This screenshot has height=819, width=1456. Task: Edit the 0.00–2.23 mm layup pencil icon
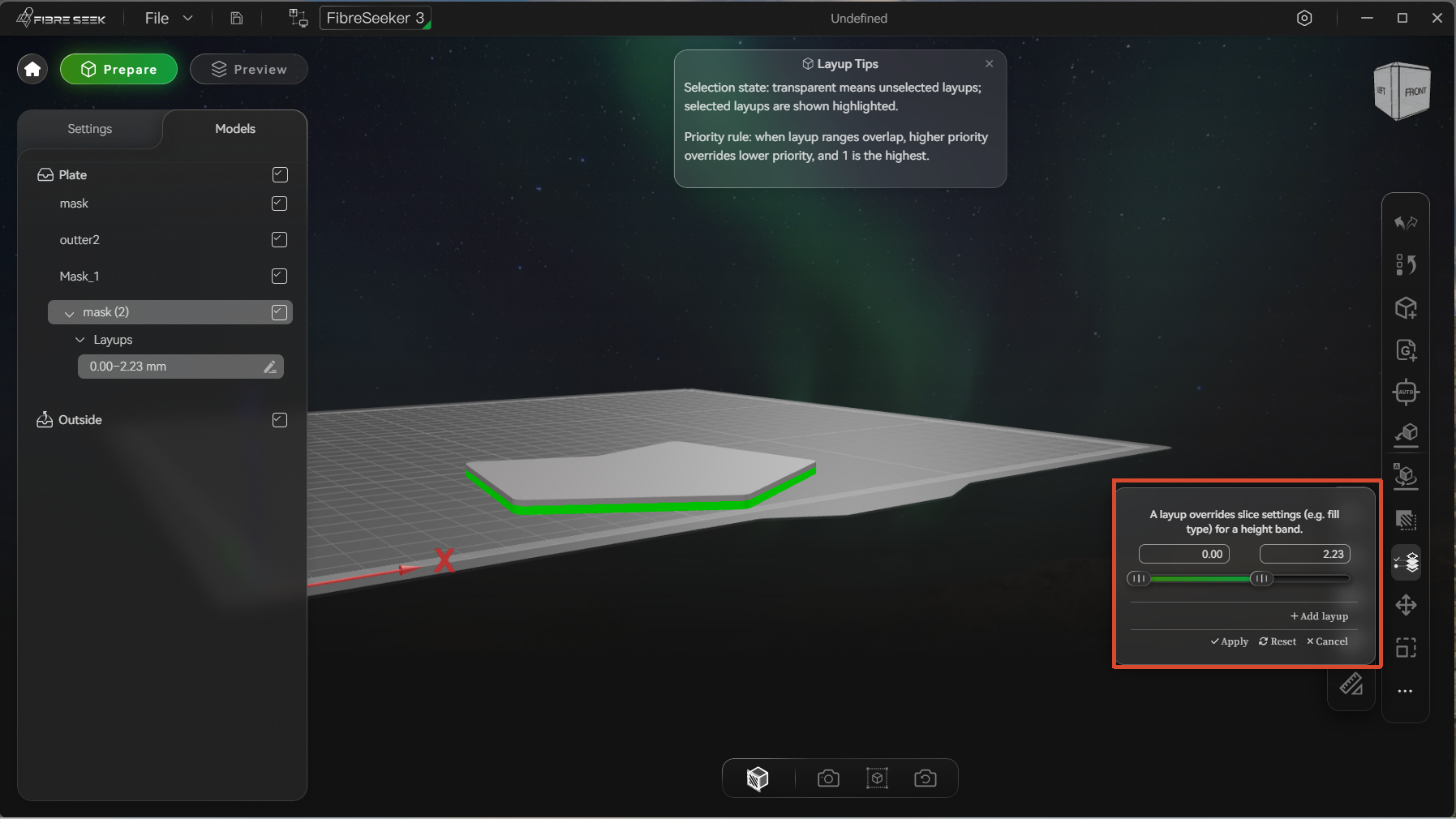(271, 367)
